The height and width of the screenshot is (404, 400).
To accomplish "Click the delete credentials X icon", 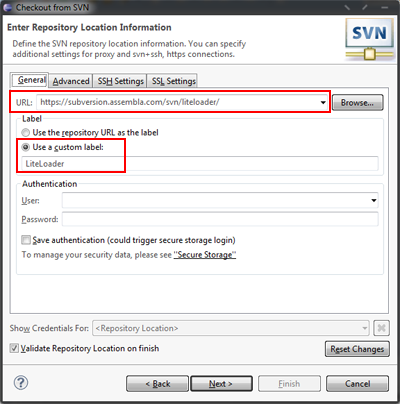I will pos(381,328).
